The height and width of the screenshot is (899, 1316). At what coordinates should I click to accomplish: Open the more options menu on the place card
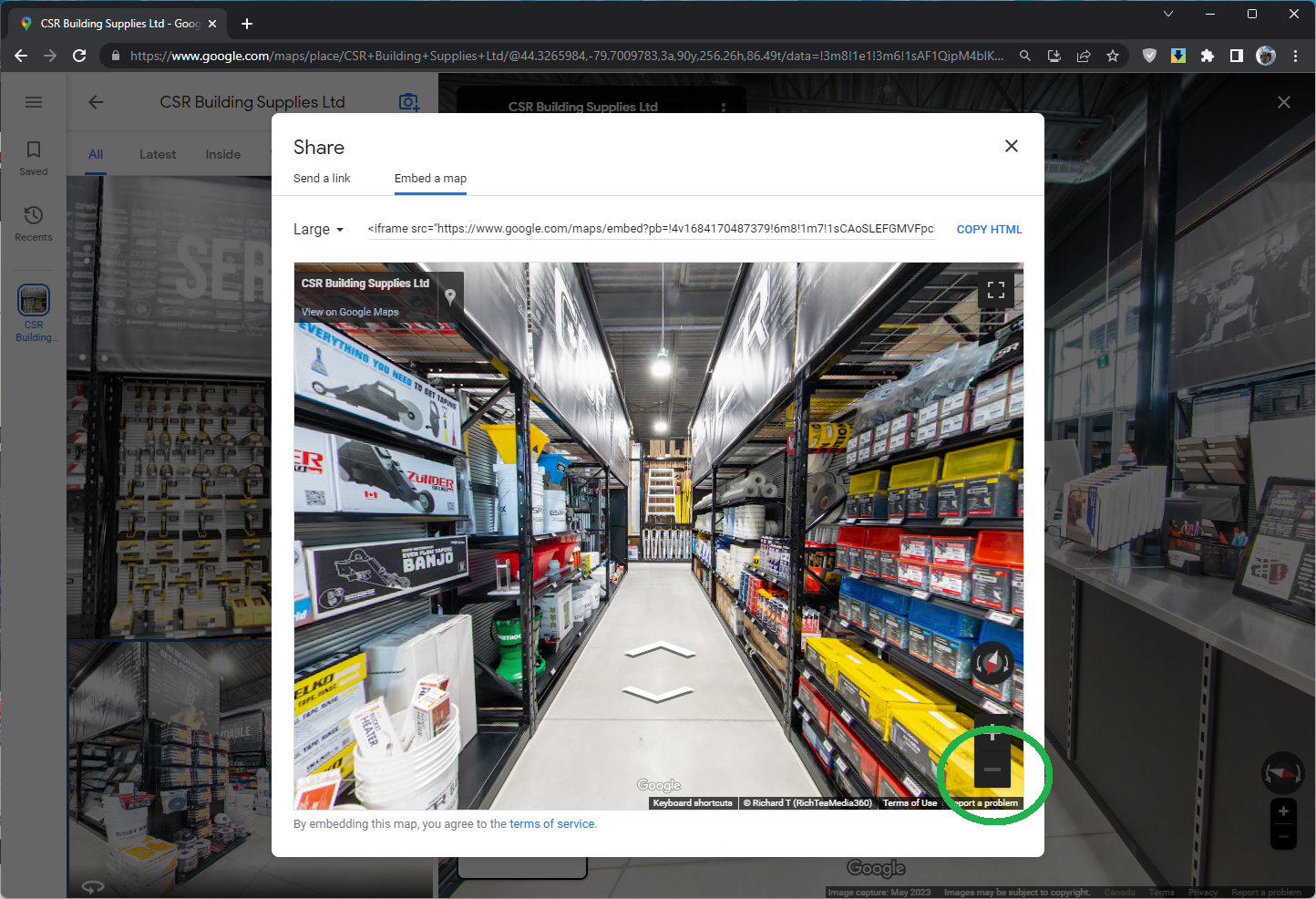pos(724,107)
